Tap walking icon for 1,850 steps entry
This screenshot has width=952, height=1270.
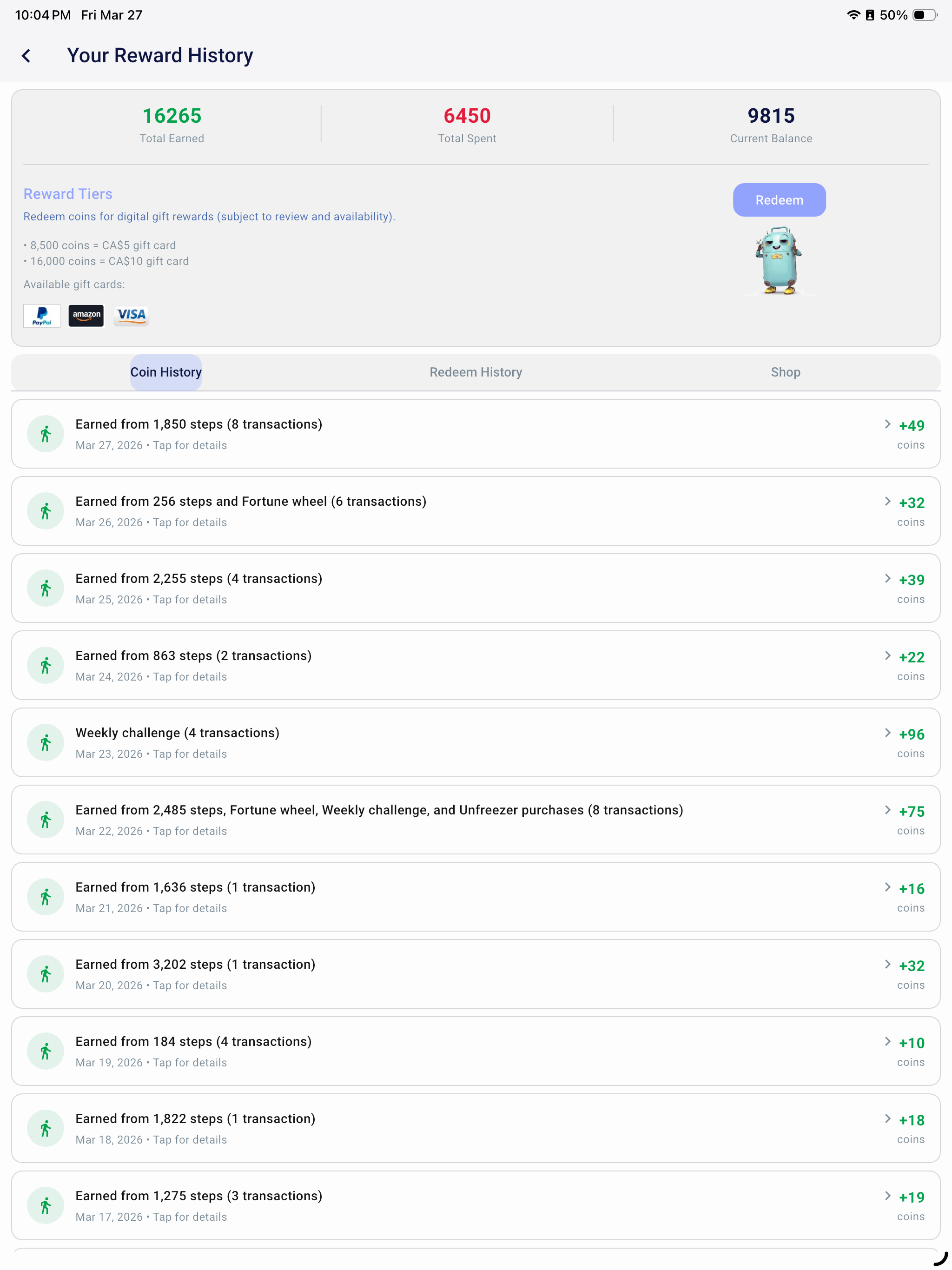46,434
